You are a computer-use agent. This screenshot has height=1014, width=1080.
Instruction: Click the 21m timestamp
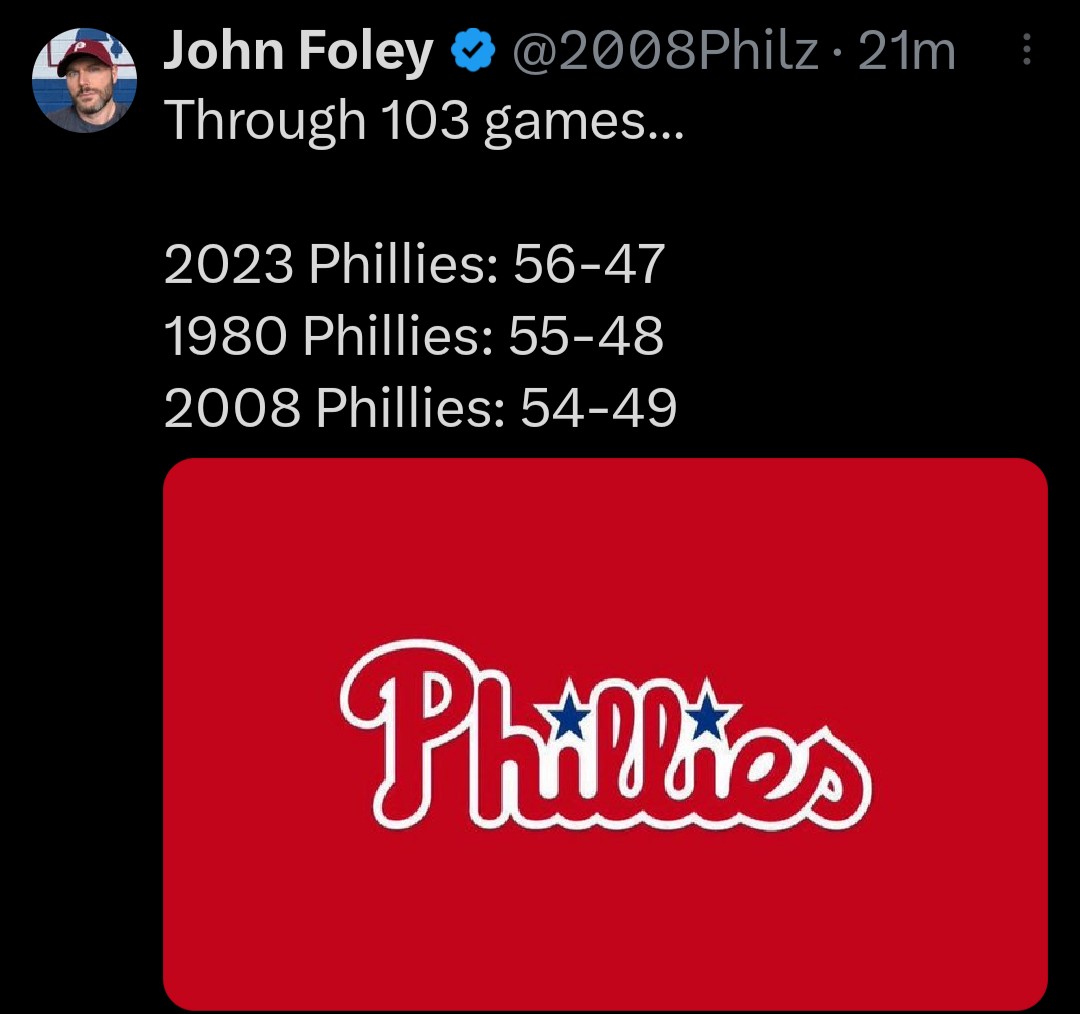pyautogui.click(x=907, y=52)
